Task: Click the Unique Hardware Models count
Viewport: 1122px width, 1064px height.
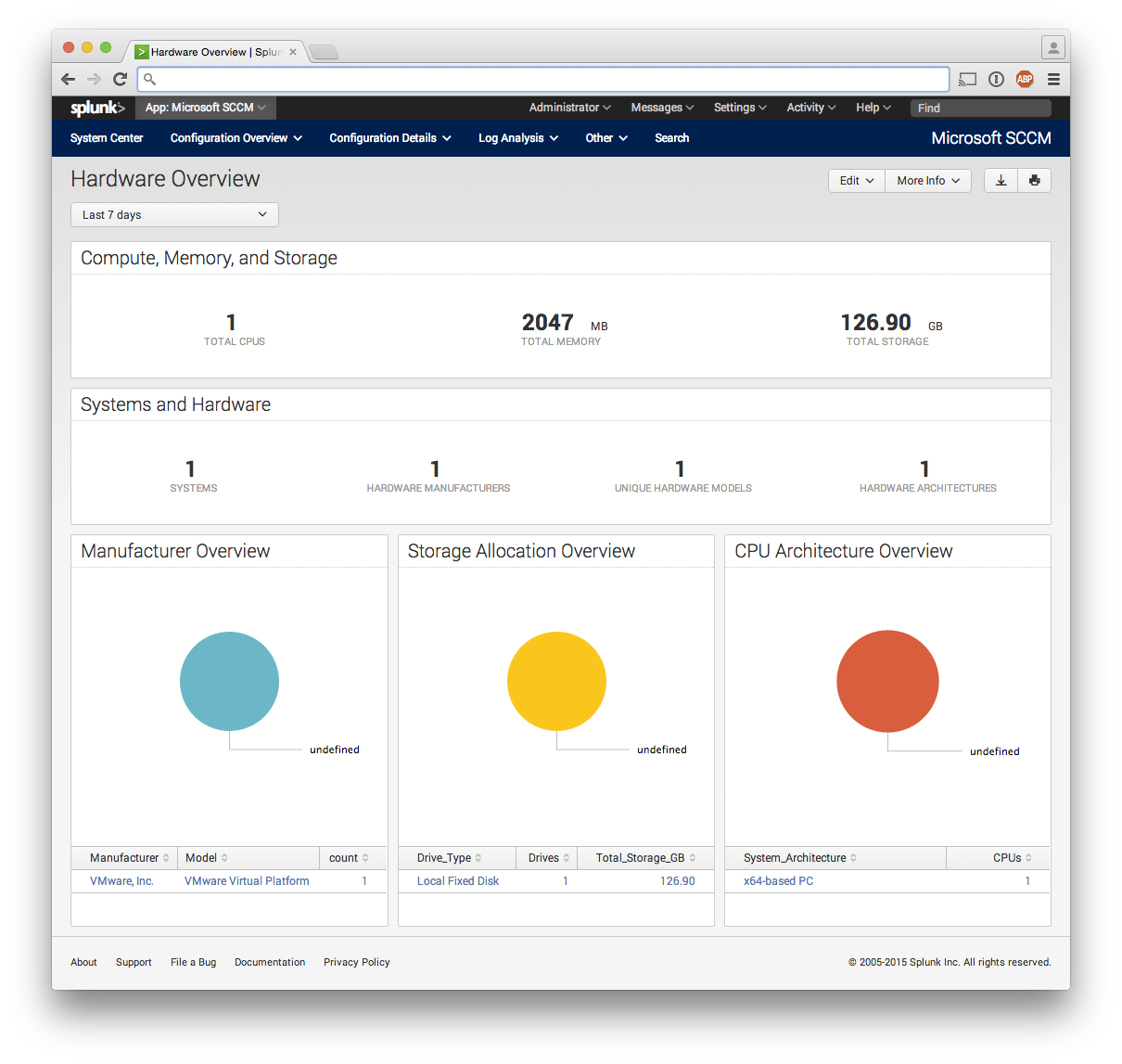Action: (680, 469)
